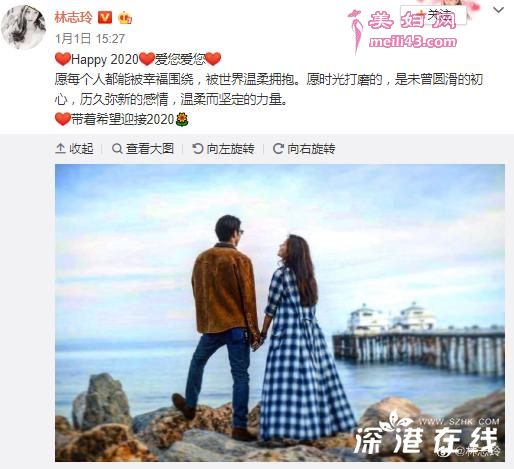
Task: Choose 向左旋转 to rotate image left
Action: coord(223,149)
